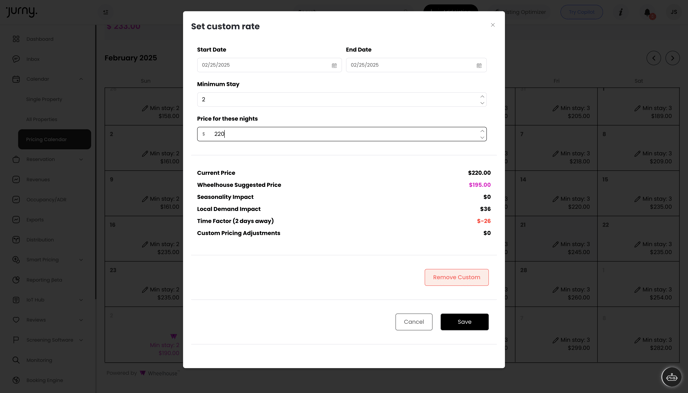This screenshot has height=393, width=688.
Task: Open the Start Date calendar picker icon
Action: click(x=334, y=65)
